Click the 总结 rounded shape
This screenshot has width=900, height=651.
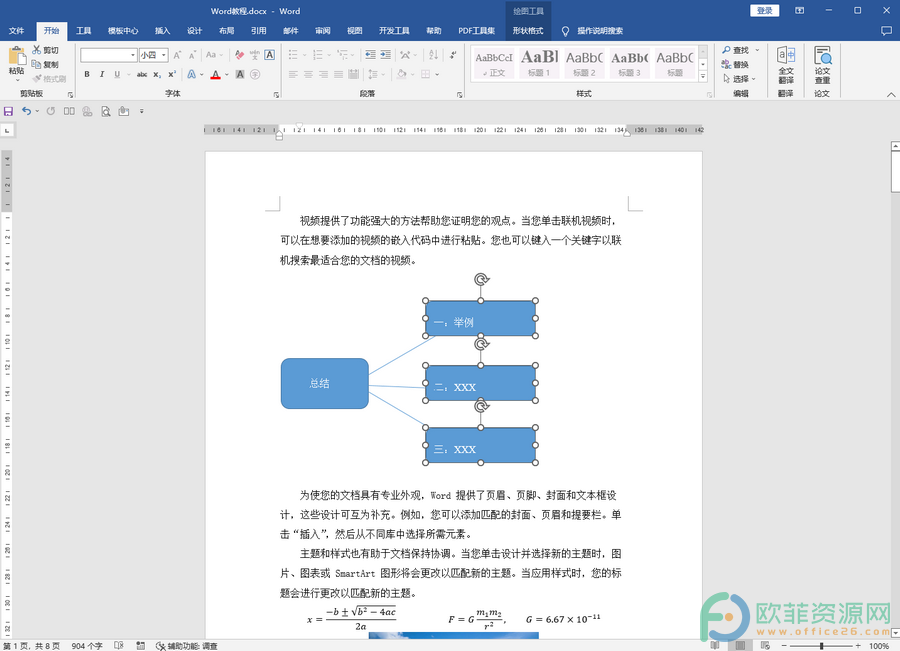[x=324, y=383]
